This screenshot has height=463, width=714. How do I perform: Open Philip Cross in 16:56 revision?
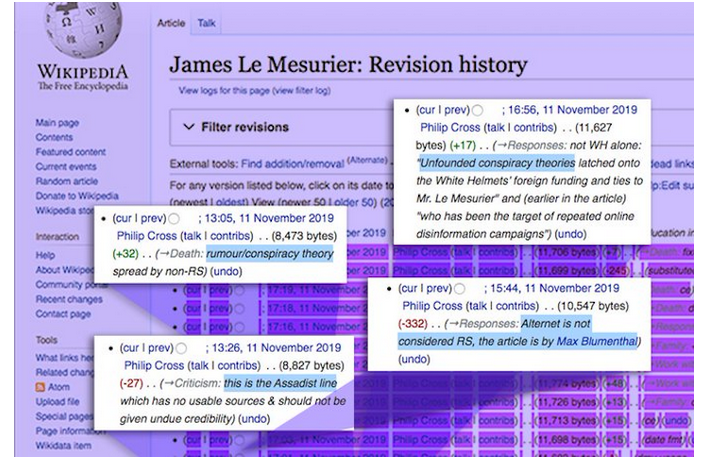click(450, 127)
